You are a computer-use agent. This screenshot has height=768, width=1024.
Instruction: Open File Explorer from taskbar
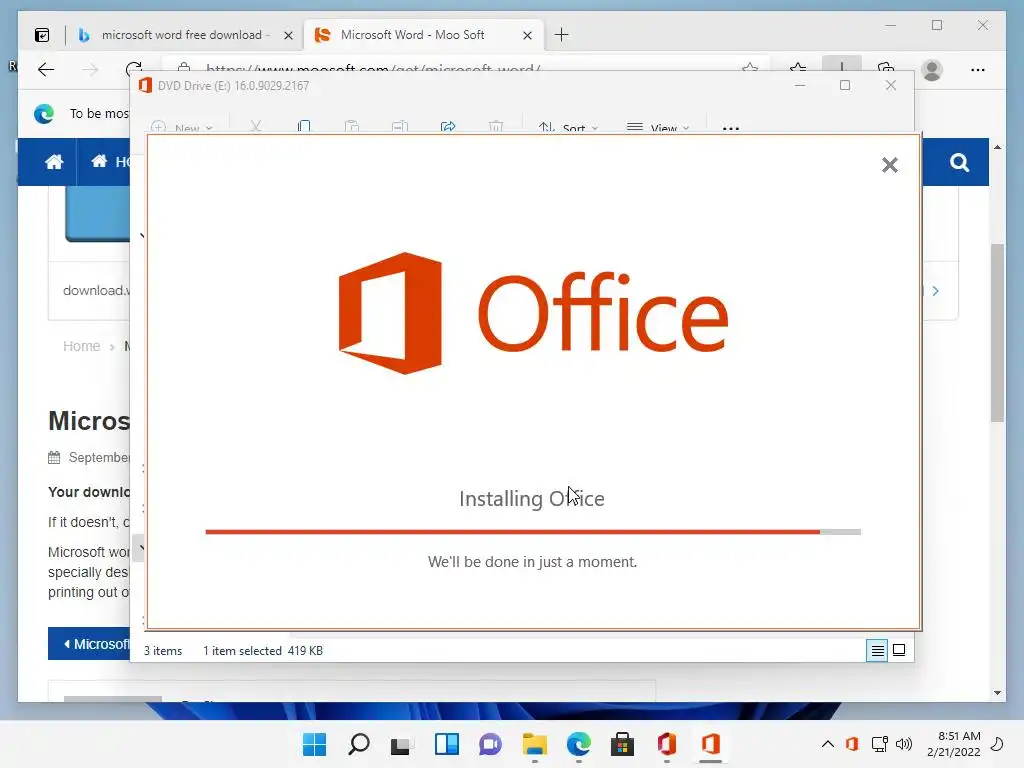tap(534, 744)
